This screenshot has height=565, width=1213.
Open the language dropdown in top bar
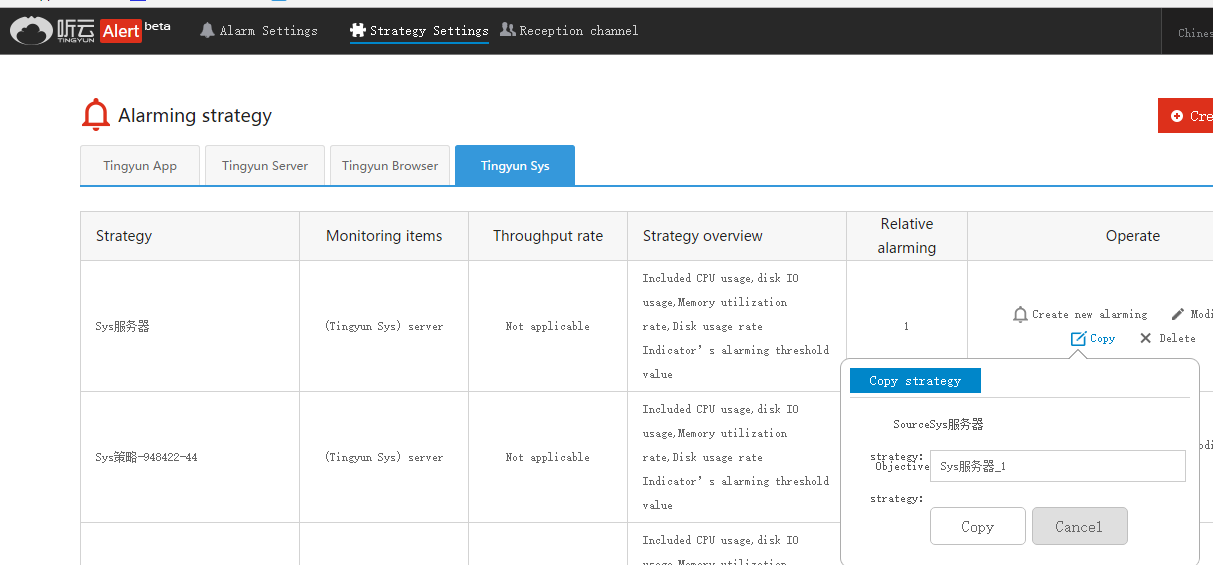(1194, 32)
